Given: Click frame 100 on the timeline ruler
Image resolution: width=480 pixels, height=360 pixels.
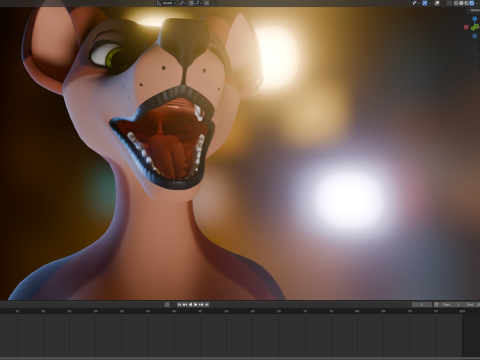Looking at the screenshot, I should pyautogui.click(x=462, y=311).
